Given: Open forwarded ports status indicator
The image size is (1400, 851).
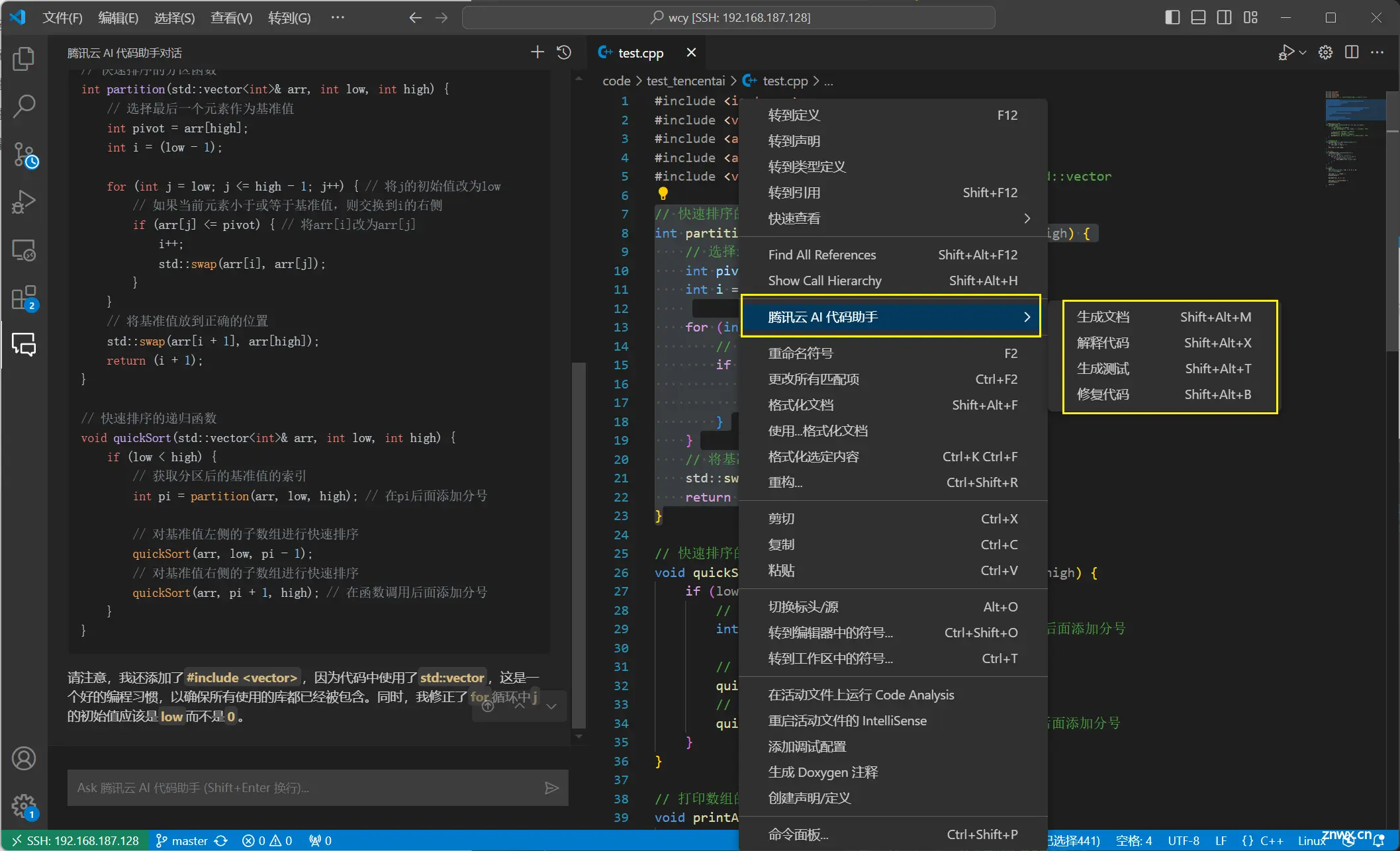Looking at the screenshot, I should 320,840.
